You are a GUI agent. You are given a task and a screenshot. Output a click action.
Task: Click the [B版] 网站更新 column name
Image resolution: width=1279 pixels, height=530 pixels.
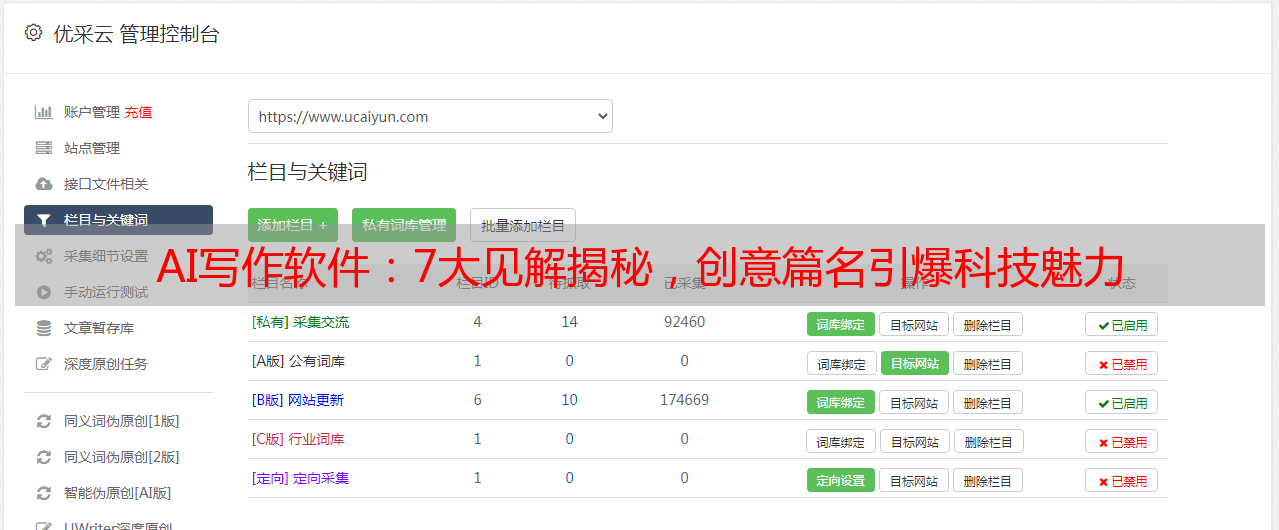click(x=297, y=400)
